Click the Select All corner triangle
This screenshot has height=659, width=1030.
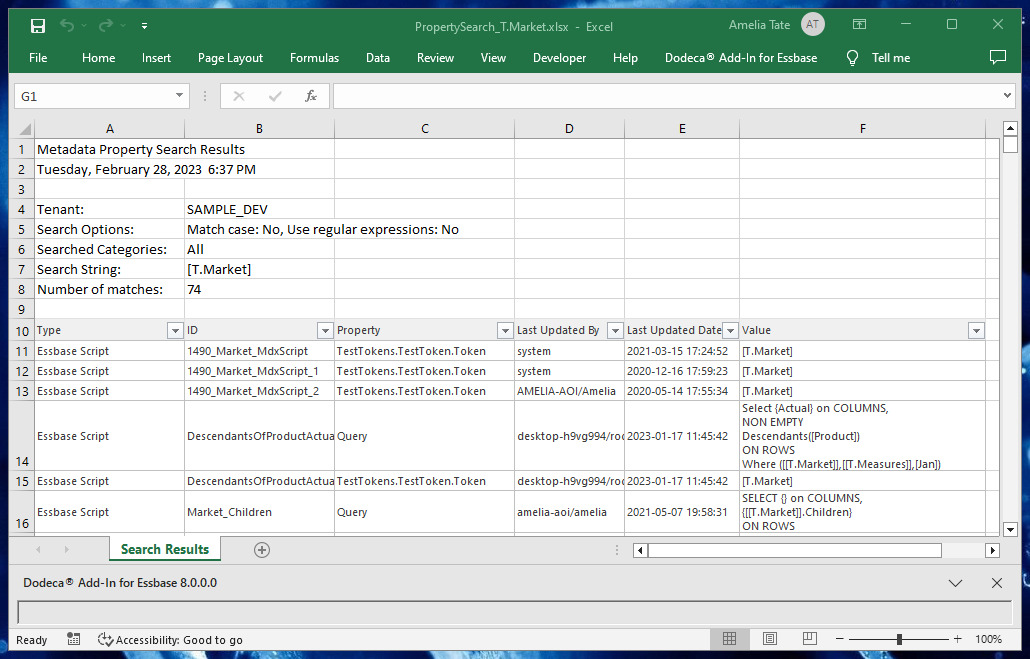[24, 129]
